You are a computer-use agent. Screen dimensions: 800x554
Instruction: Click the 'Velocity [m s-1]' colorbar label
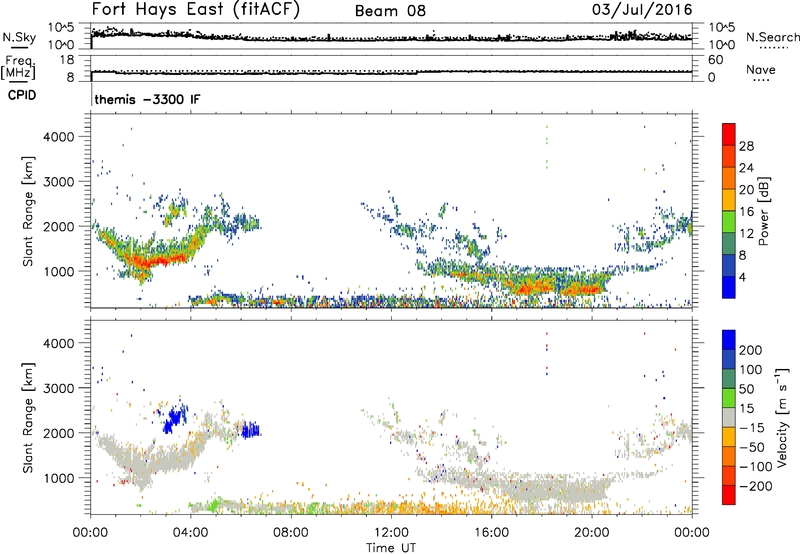[782, 417]
